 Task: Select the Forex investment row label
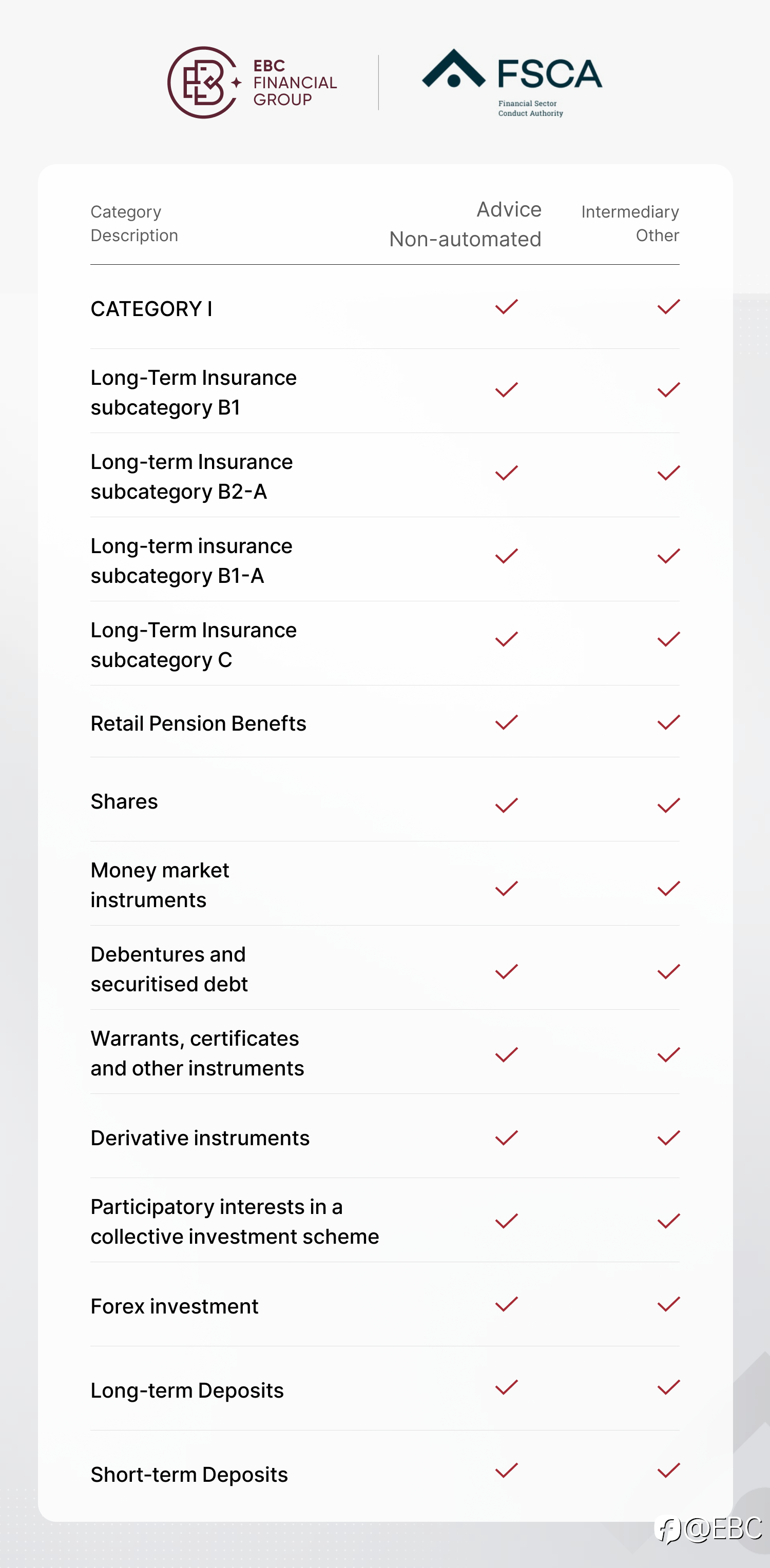tap(174, 1306)
